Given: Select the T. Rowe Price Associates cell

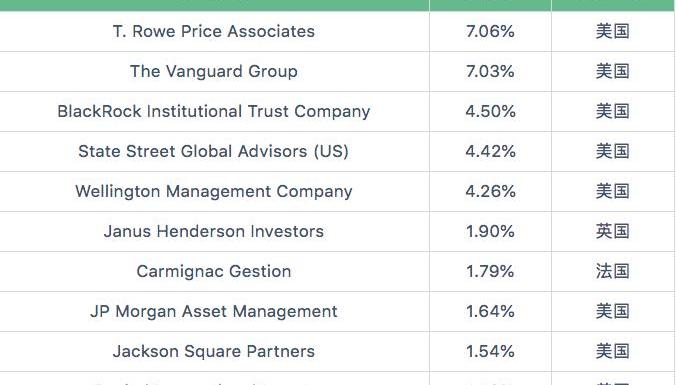Looking at the screenshot, I should tap(214, 31).
